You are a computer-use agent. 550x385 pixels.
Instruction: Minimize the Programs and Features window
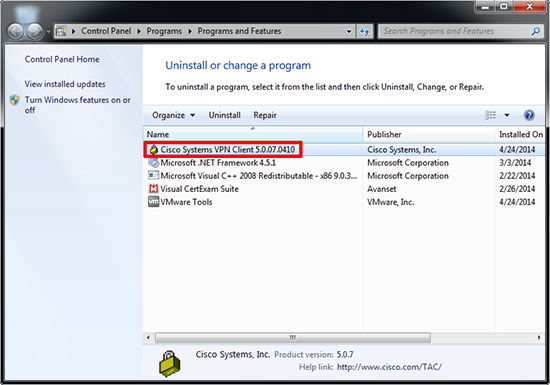(x=485, y=7)
